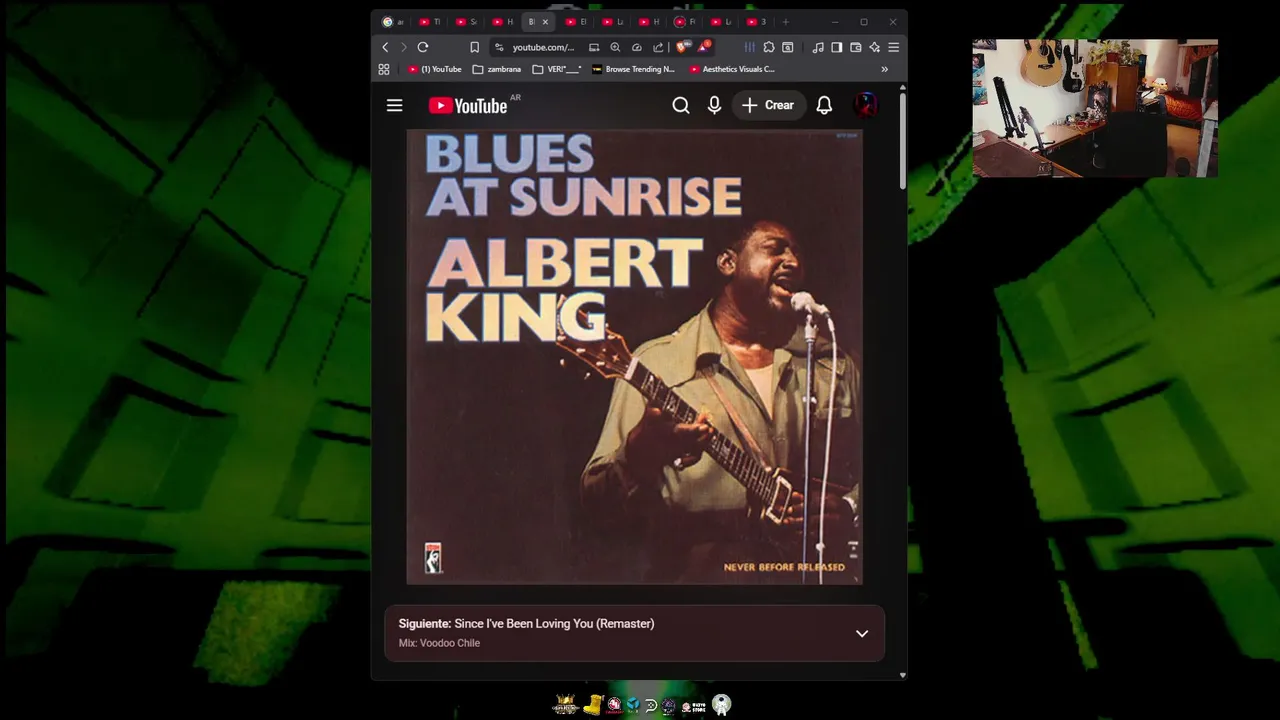Switch to the YouTube tab labeled El
The image size is (1280, 720).
point(576,22)
